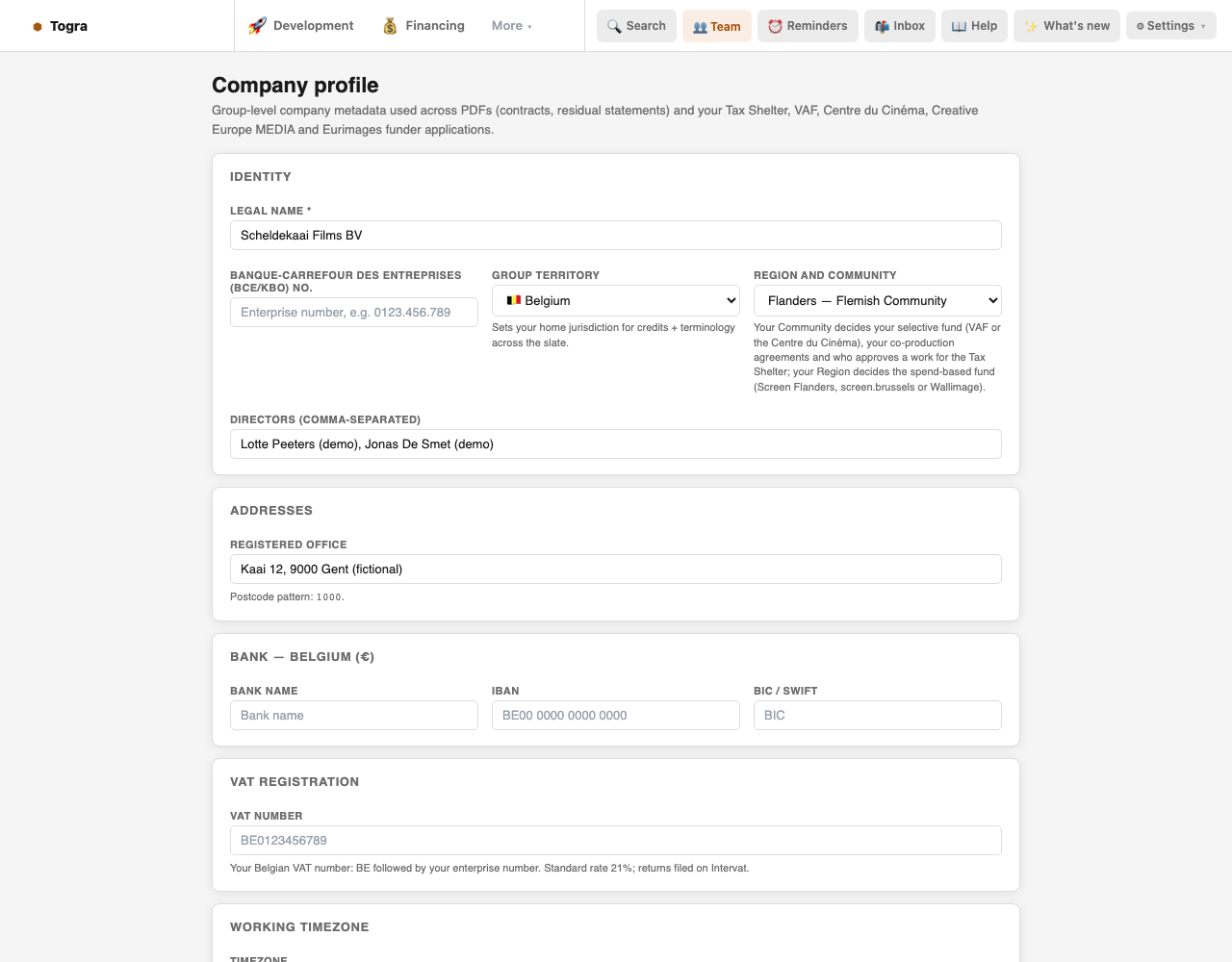Open the Group territory dropdown
Viewport: 1232px width, 962px height.
pyautogui.click(x=616, y=301)
